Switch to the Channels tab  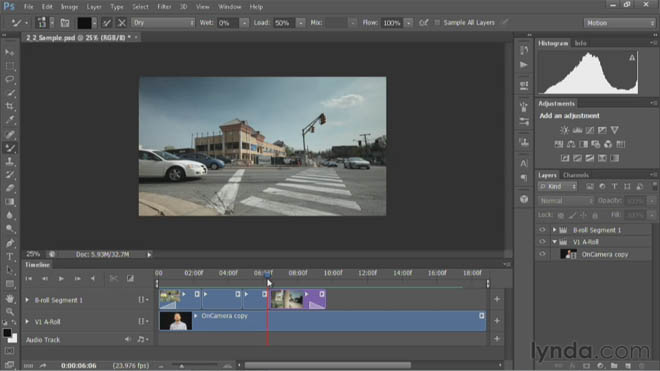tap(575, 175)
